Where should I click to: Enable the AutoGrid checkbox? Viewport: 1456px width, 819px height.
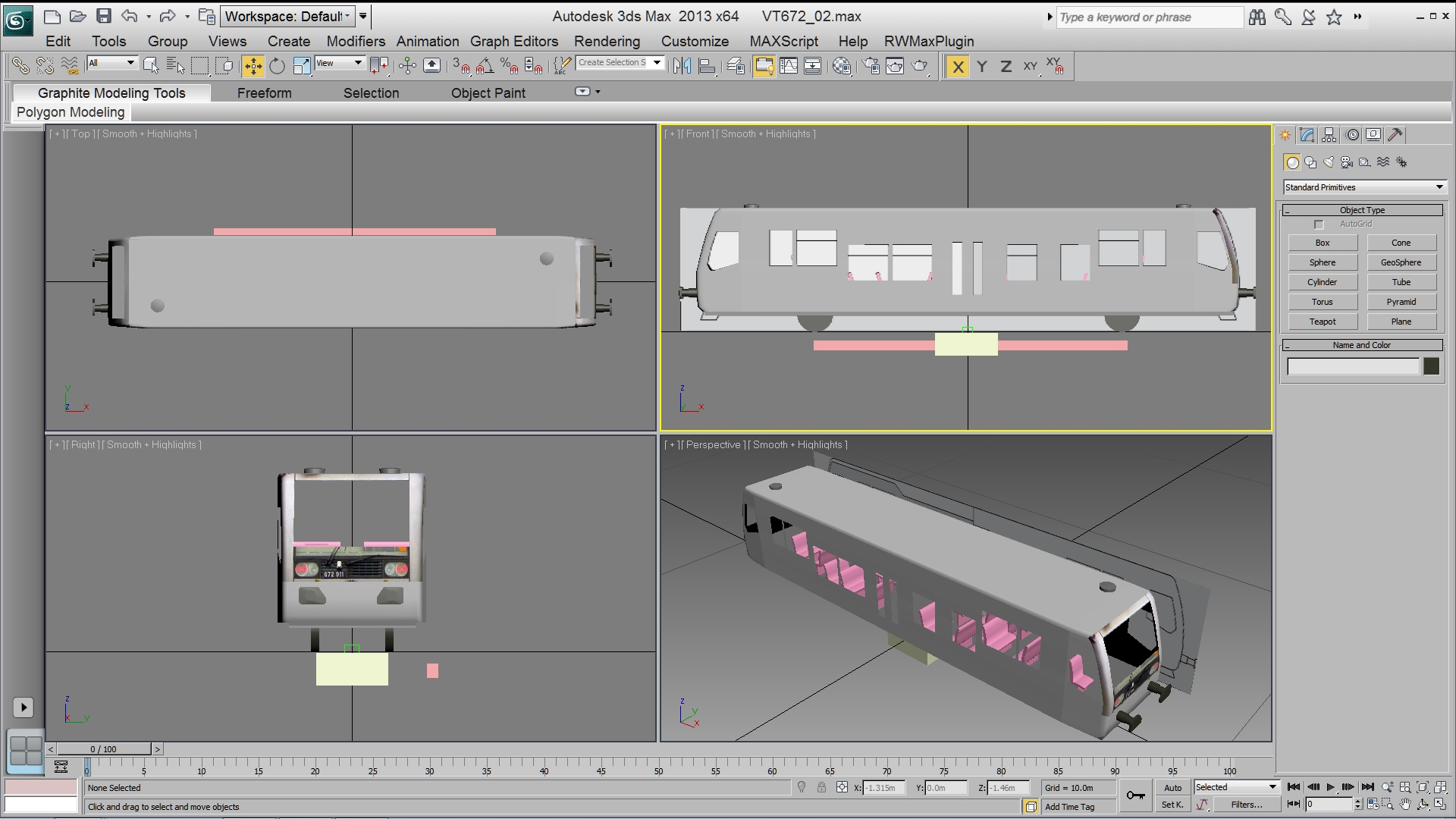1319,224
